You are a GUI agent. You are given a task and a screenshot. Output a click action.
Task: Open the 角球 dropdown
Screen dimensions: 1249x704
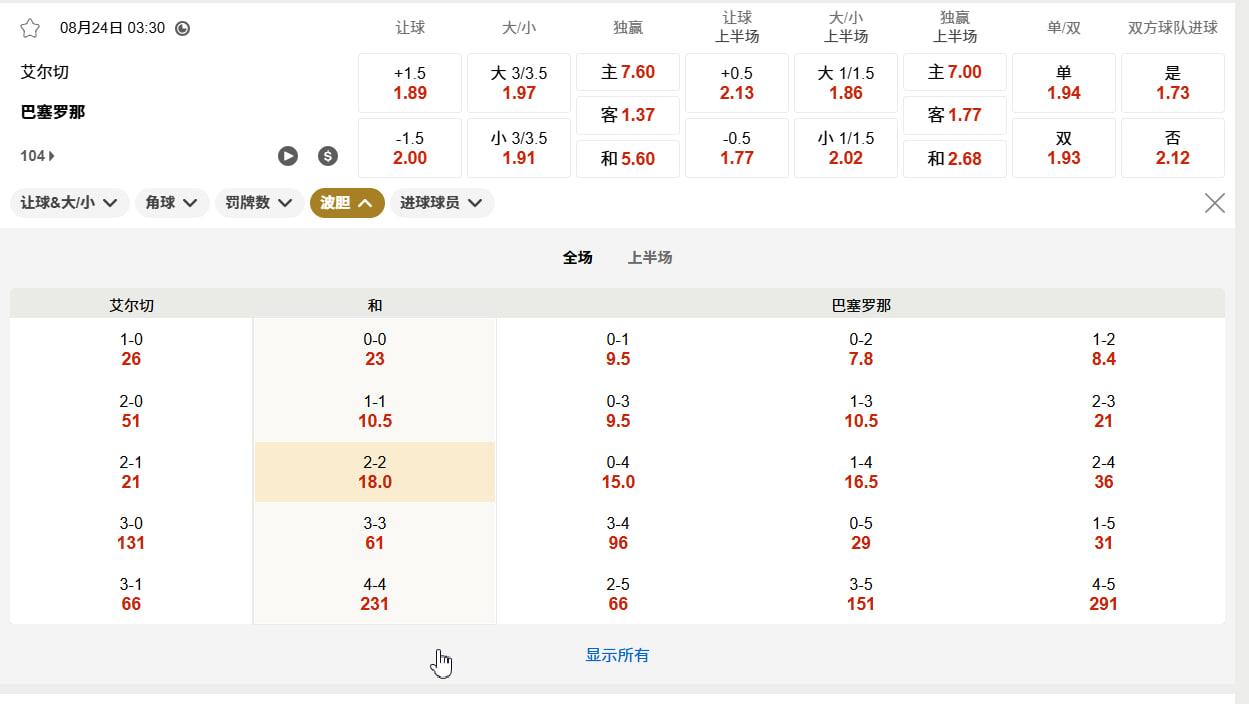click(x=172, y=203)
